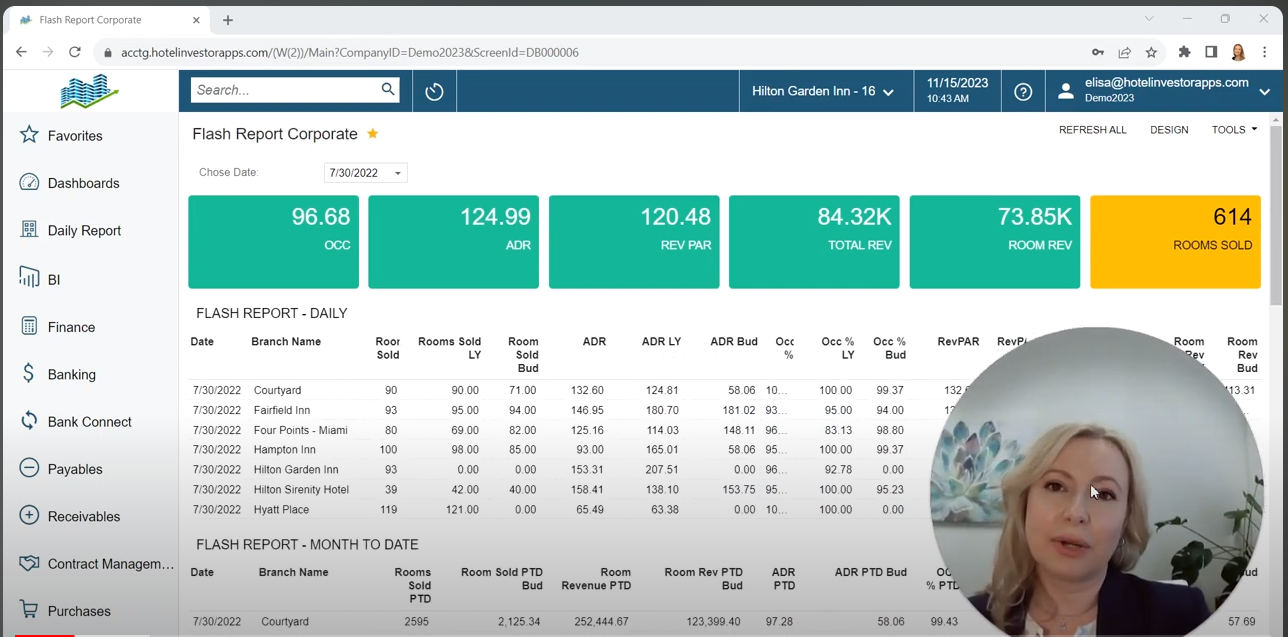This screenshot has width=1288, height=637.
Task: Open the Payables minus-circle icon
Action: [x=29, y=468]
